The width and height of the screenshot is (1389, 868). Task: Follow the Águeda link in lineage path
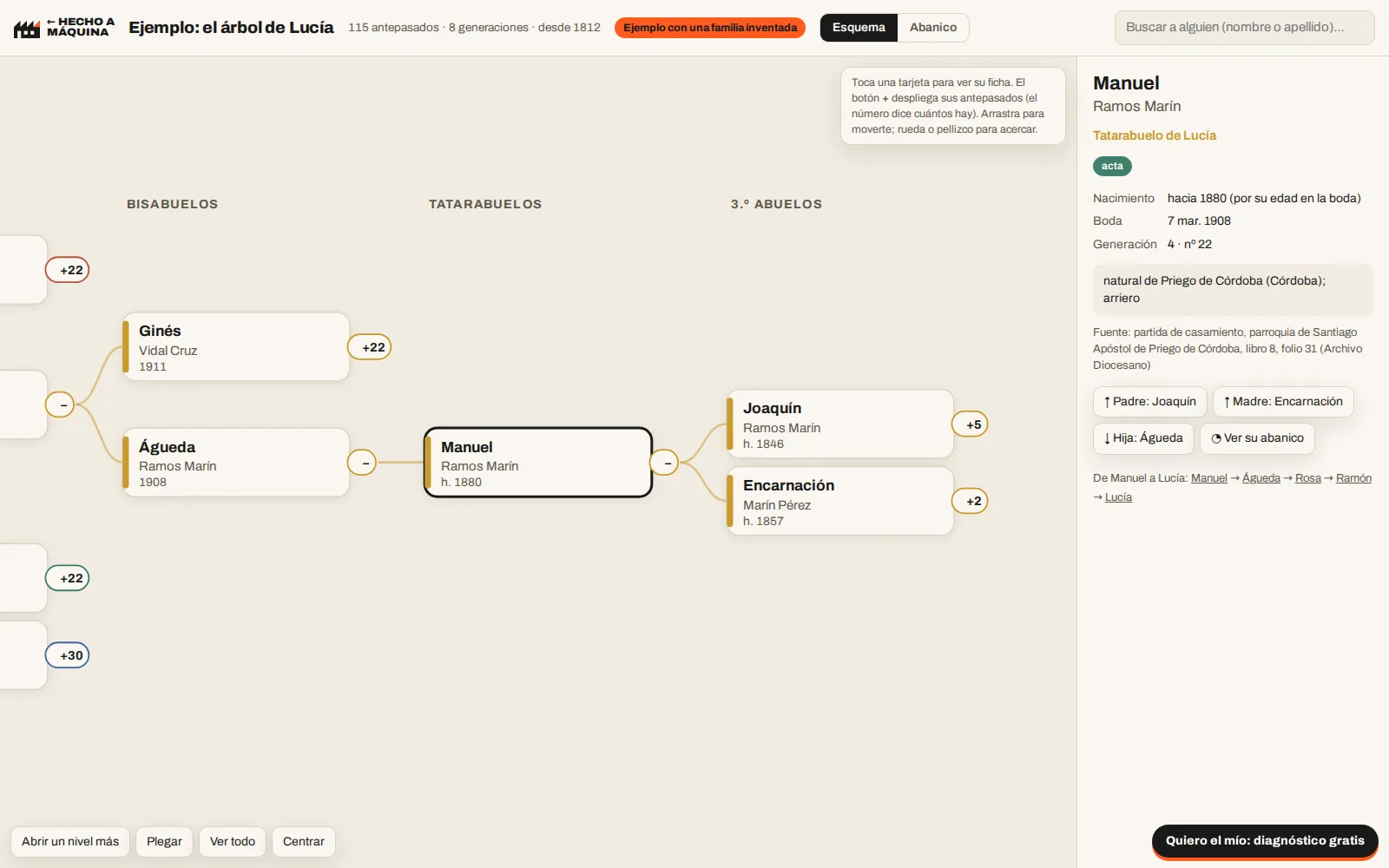(1261, 478)
